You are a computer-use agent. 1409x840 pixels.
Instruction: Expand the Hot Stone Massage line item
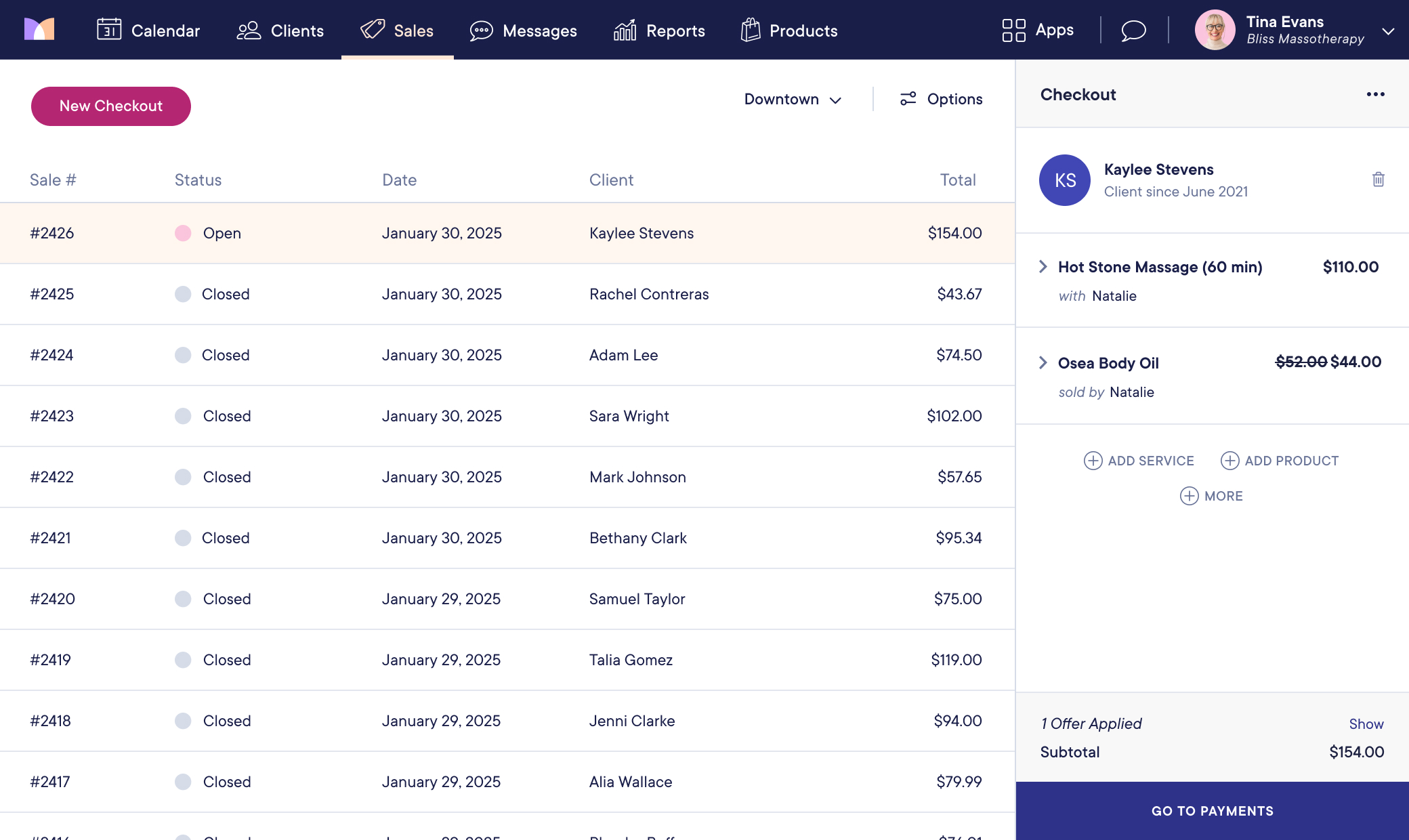1043,267
